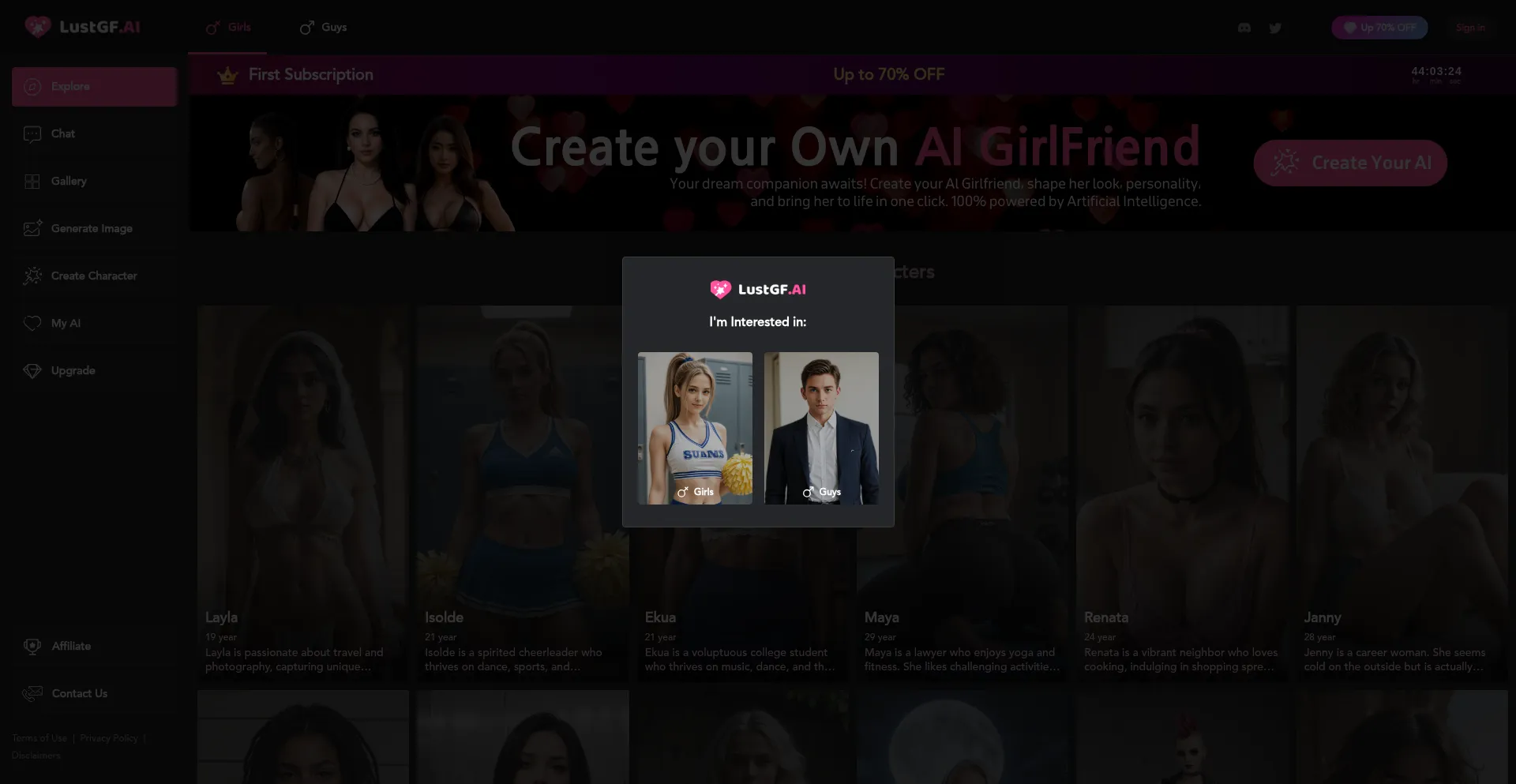This screenshot has width=1516, height=784.
Task: Click the Up 70% OFF button
Action: tap(1379, 28)
